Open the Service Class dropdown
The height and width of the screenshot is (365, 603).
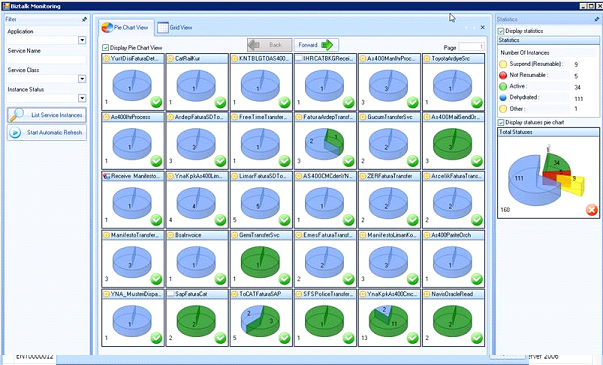(82, 79)
